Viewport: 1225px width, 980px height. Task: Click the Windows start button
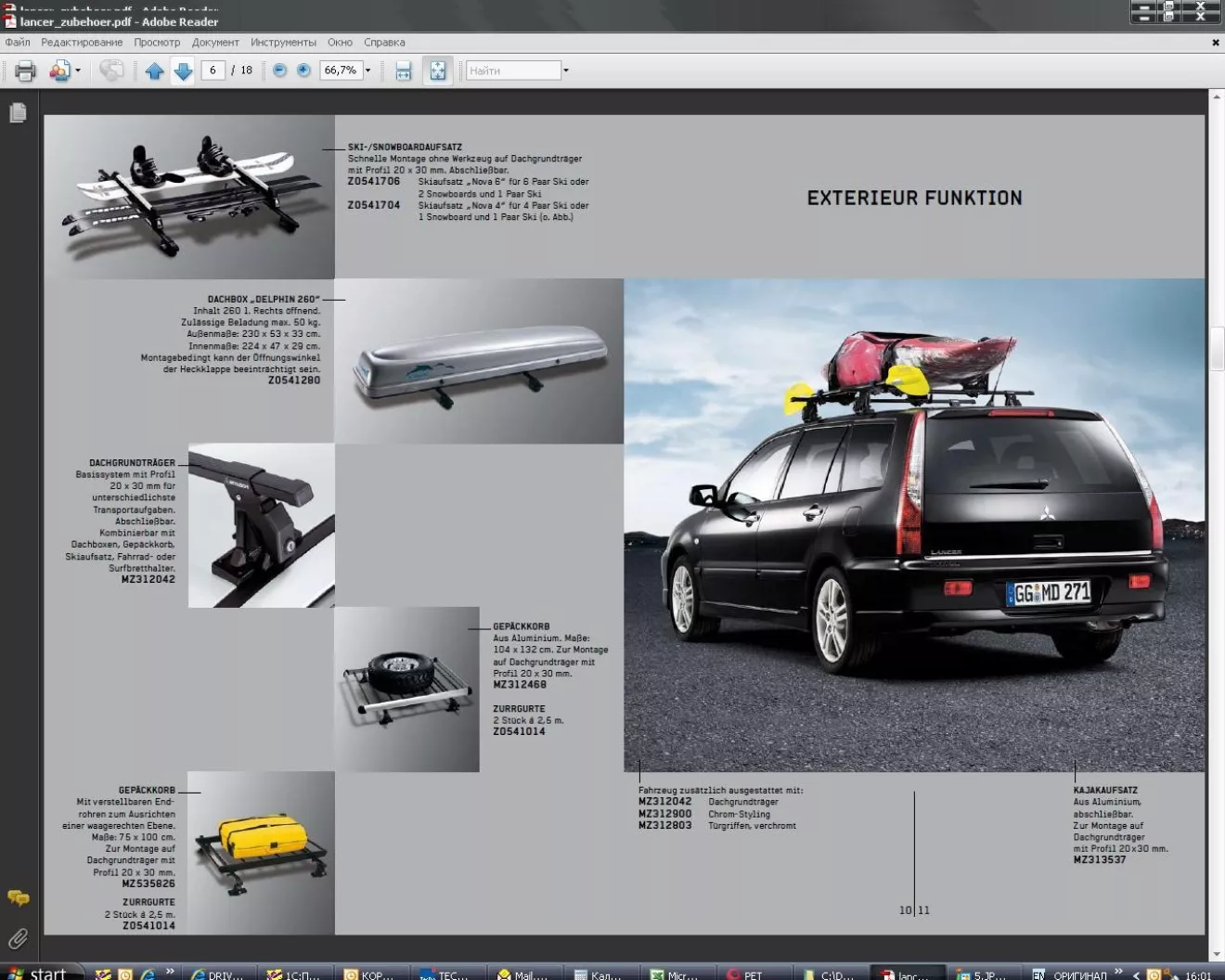[37, 973]
